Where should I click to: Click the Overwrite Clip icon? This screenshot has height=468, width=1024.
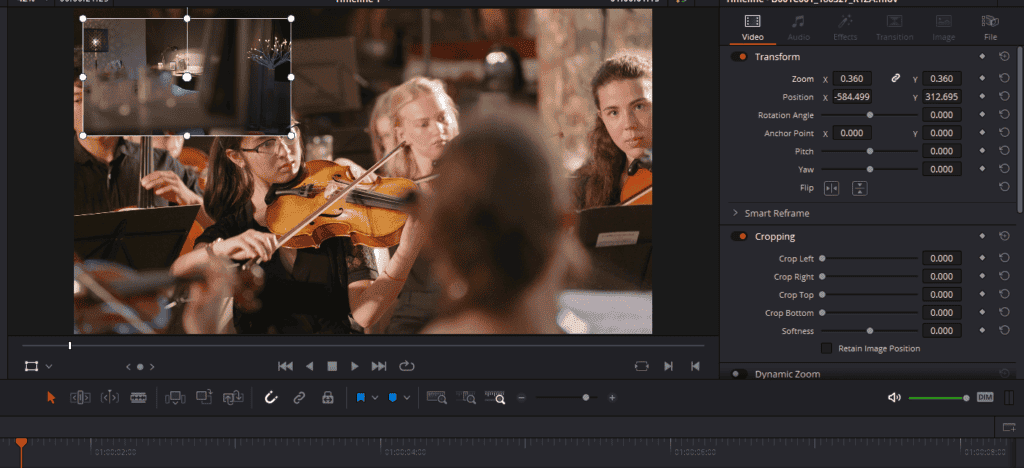[x=204, y=397]
